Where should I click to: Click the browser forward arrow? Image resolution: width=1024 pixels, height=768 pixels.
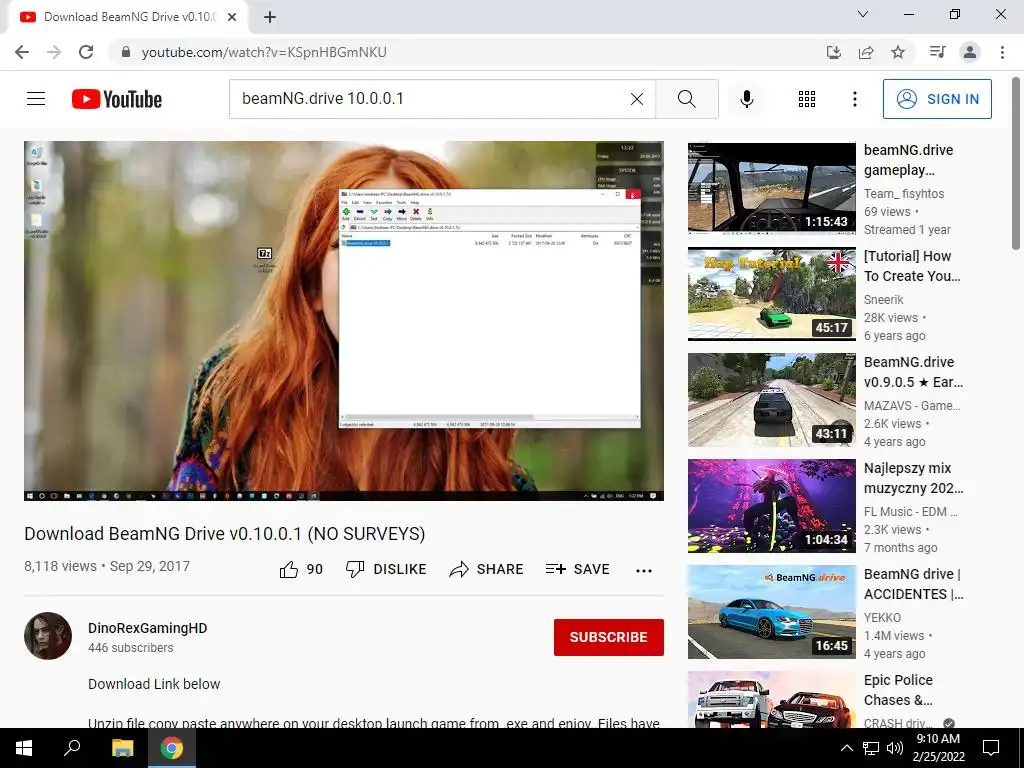[x=54, y=52]
